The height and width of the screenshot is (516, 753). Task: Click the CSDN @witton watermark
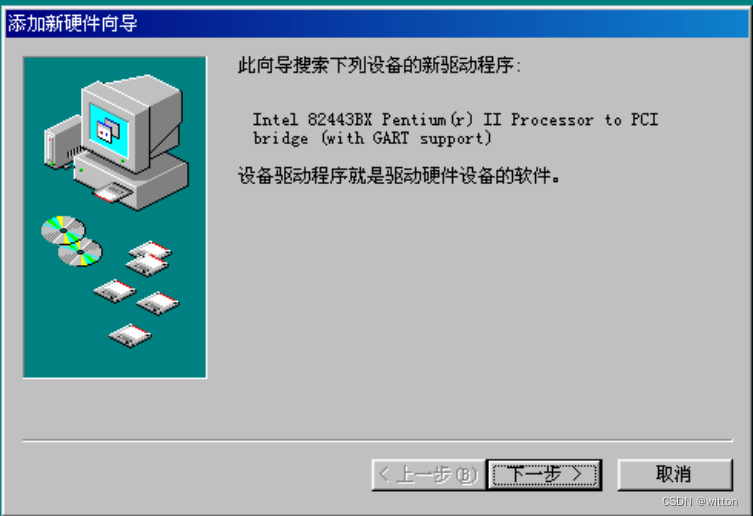click(700, 502)
